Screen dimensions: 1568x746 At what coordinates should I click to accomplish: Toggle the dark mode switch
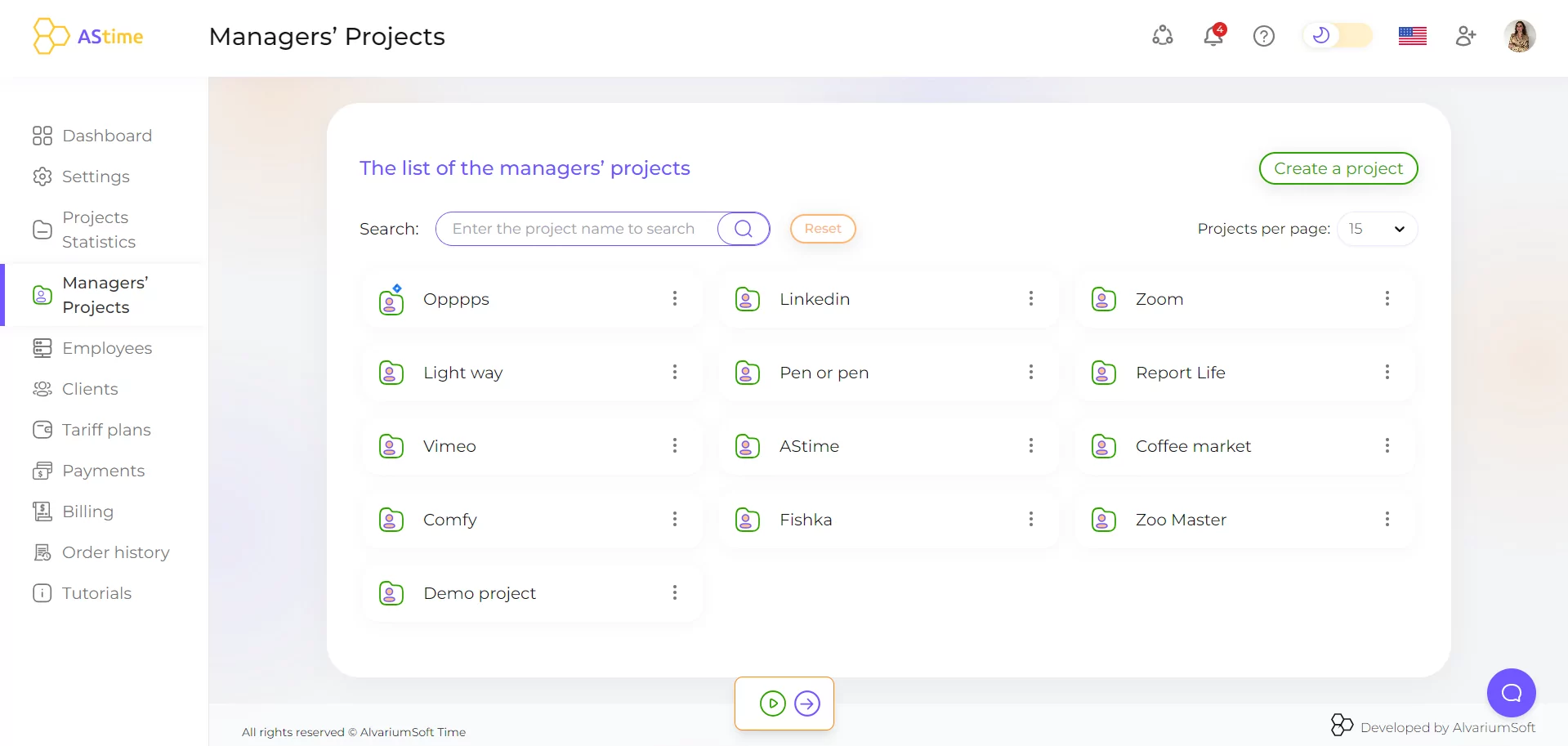coord(1338,36)
